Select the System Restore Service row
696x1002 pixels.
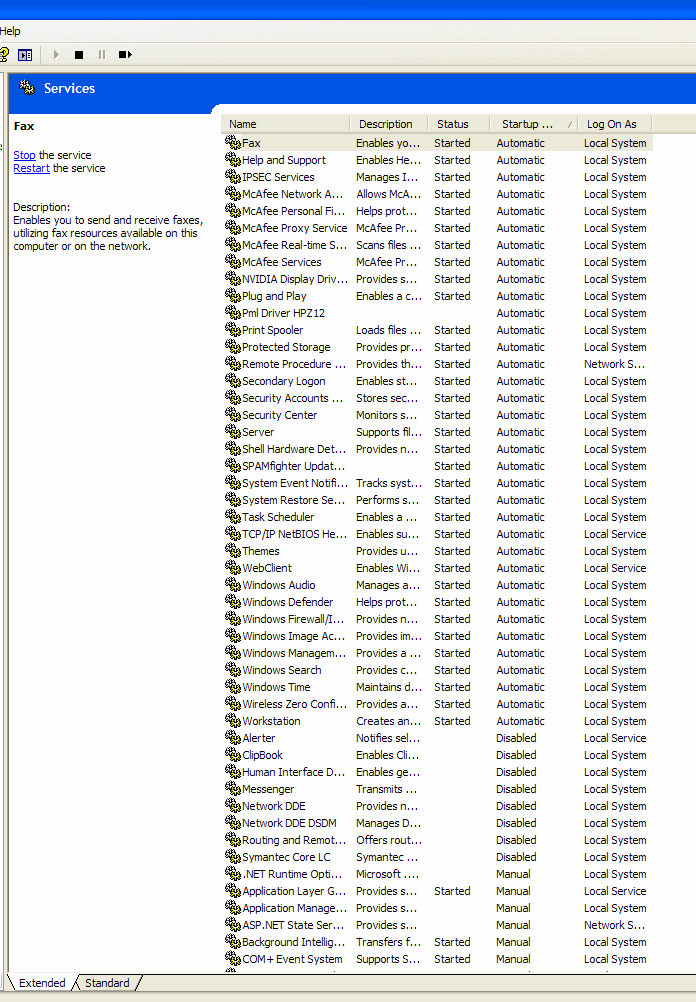click(x=437, y=500)
